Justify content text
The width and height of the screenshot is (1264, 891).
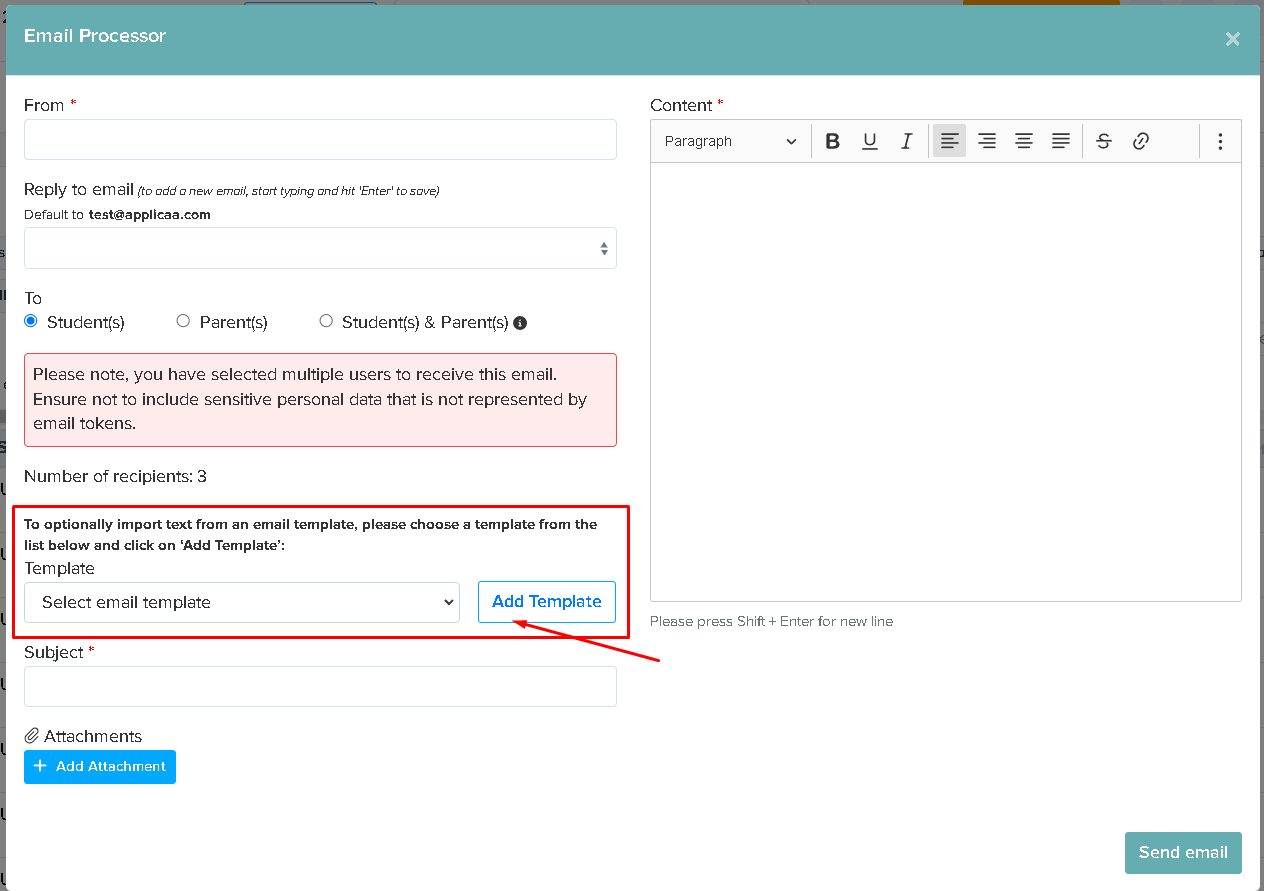1061,141
